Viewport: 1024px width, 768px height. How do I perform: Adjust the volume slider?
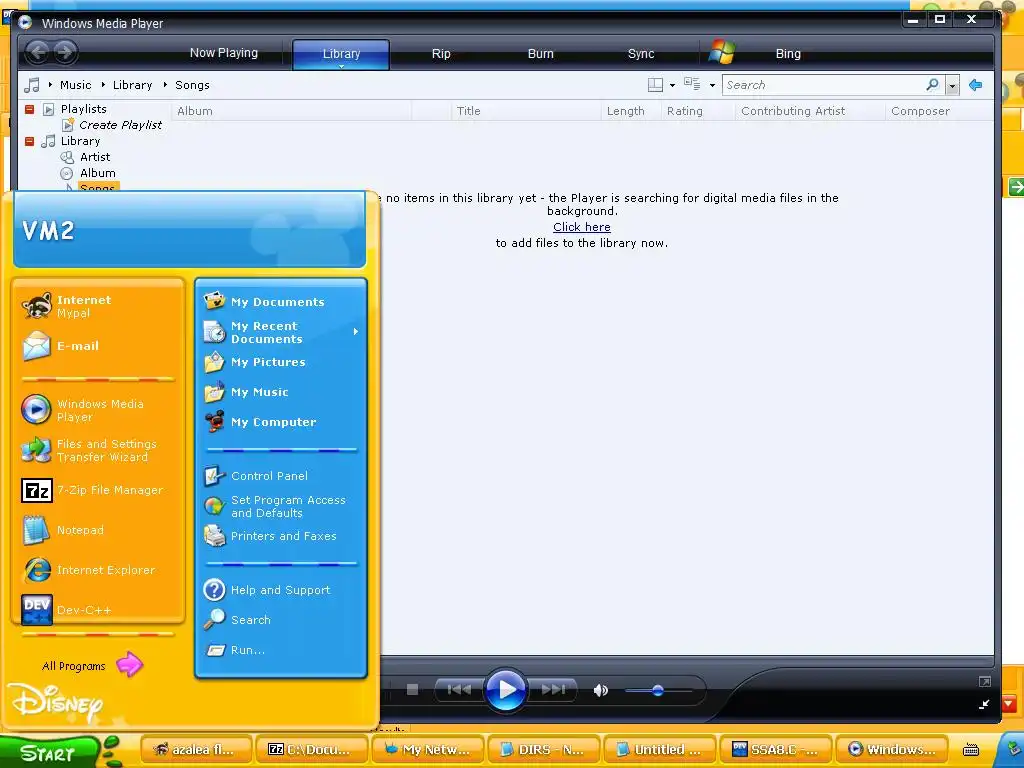point(658,690)
